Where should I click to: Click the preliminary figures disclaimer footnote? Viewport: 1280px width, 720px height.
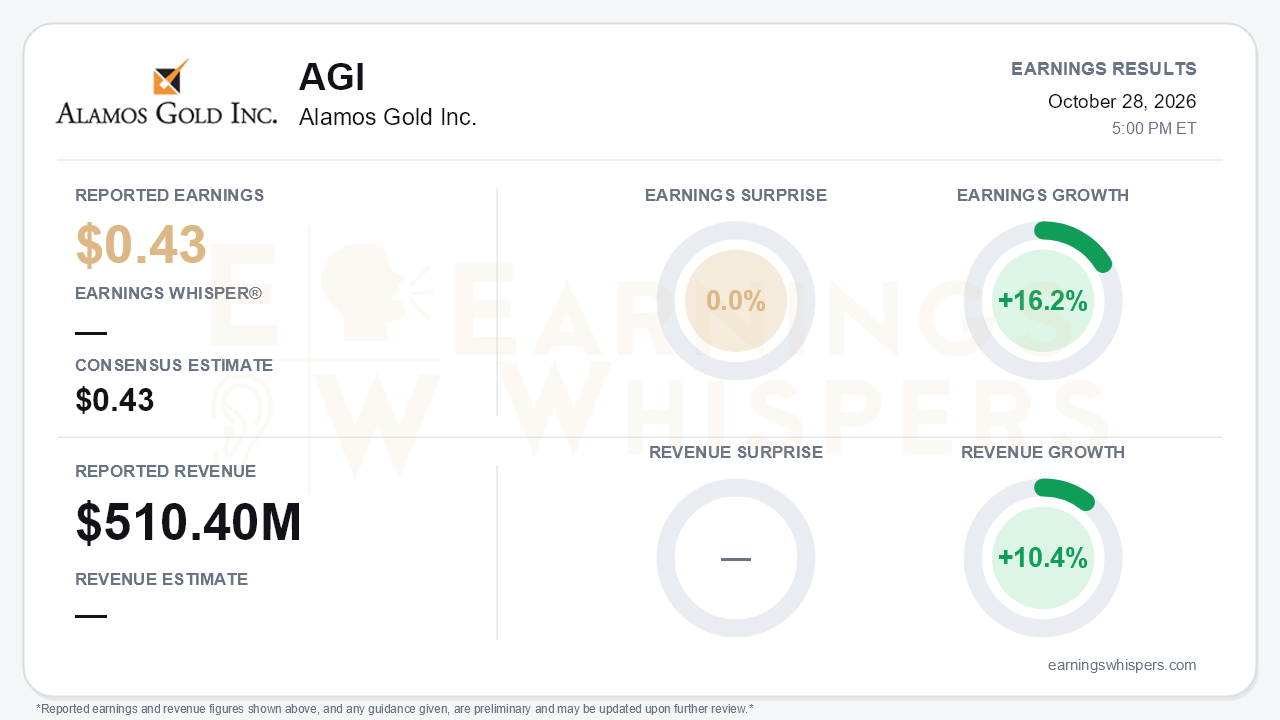(x=395, y=709)
